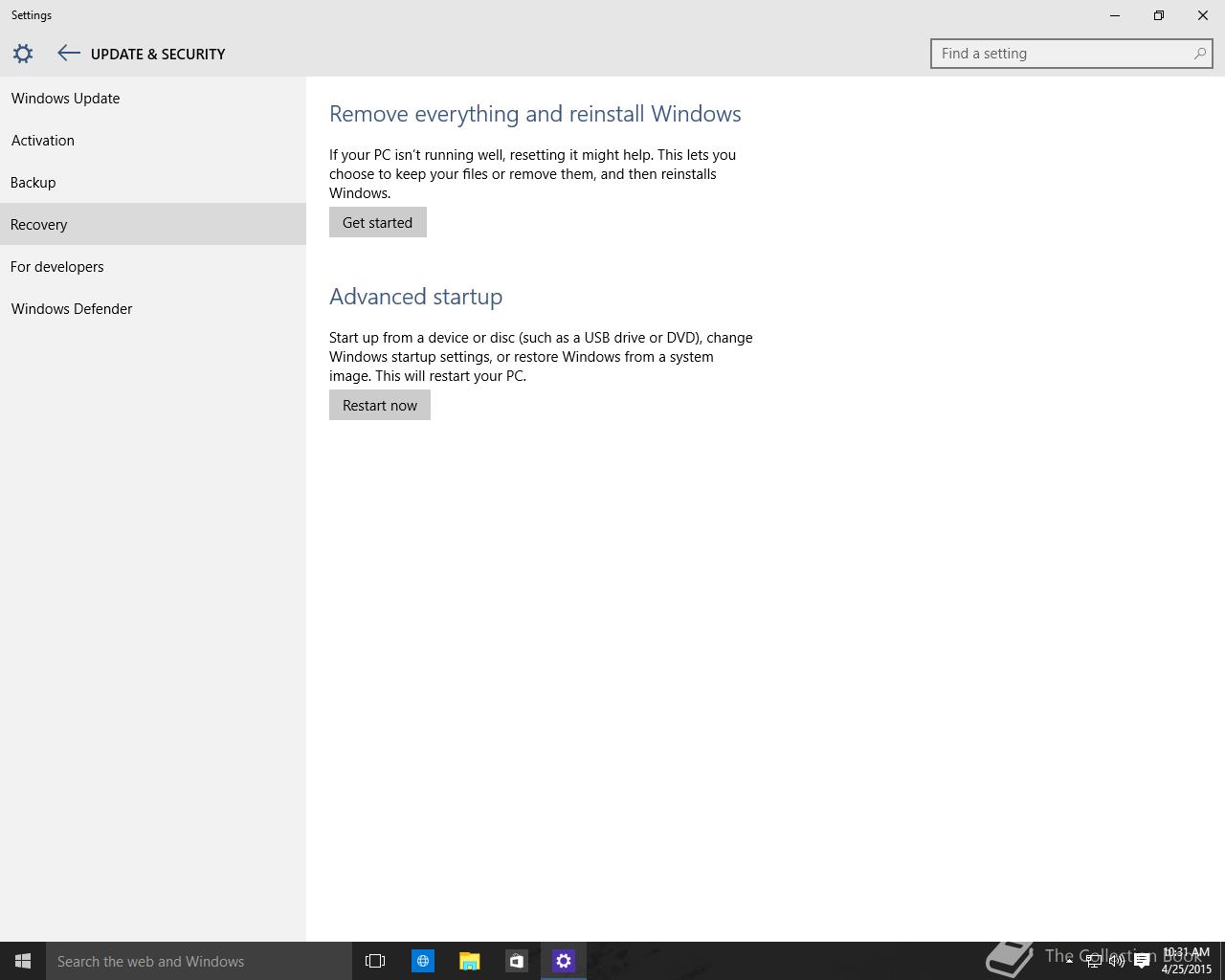Select the Recovery section
Image resolution: width=1225 pixels, height=980 pixels.
coord(153,224)
